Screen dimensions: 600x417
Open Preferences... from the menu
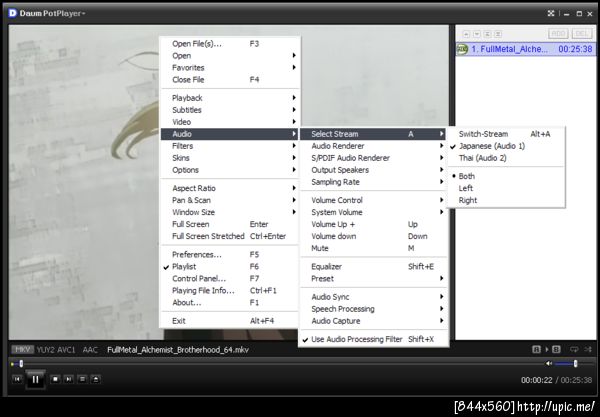pyautogui.click(x=230, y=254)
